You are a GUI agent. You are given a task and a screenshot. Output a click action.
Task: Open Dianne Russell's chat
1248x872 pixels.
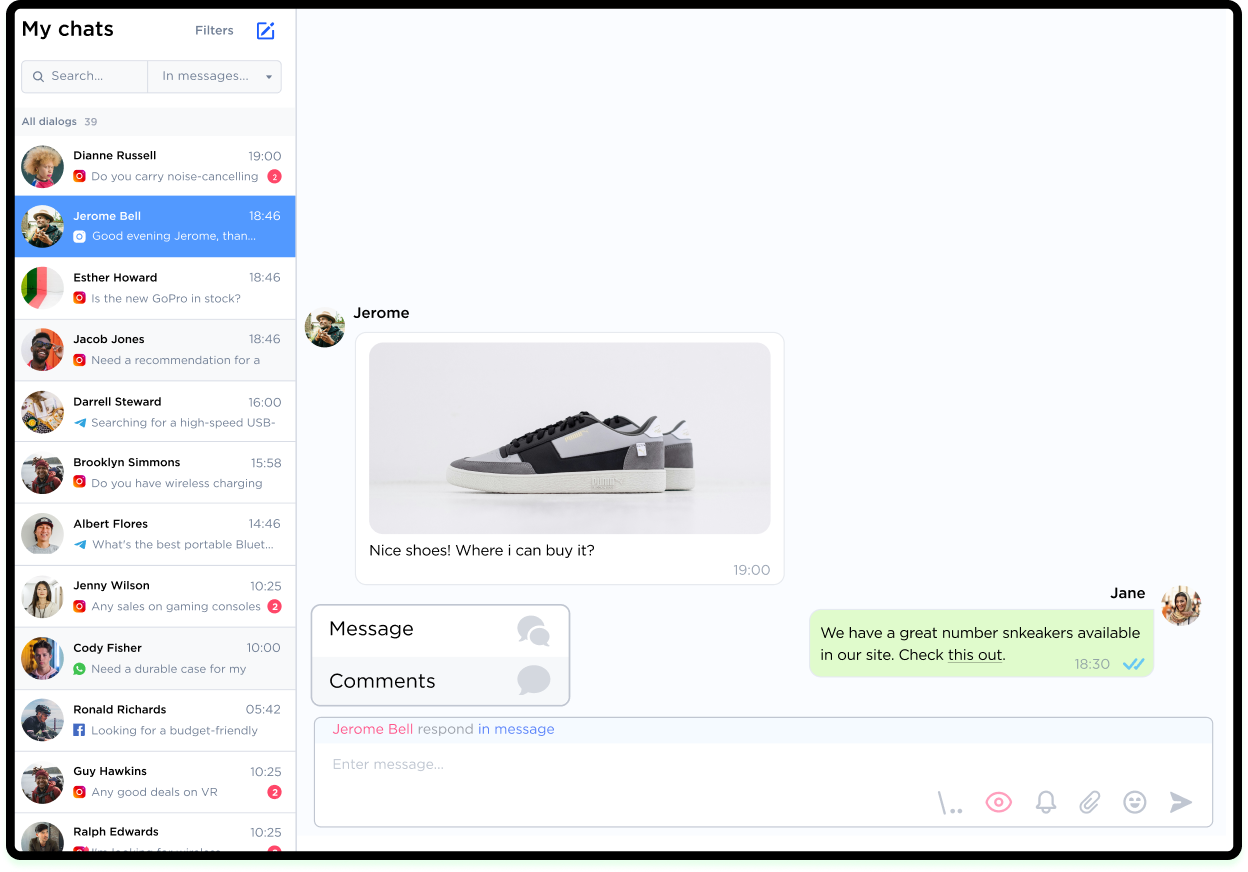(155, 166)
